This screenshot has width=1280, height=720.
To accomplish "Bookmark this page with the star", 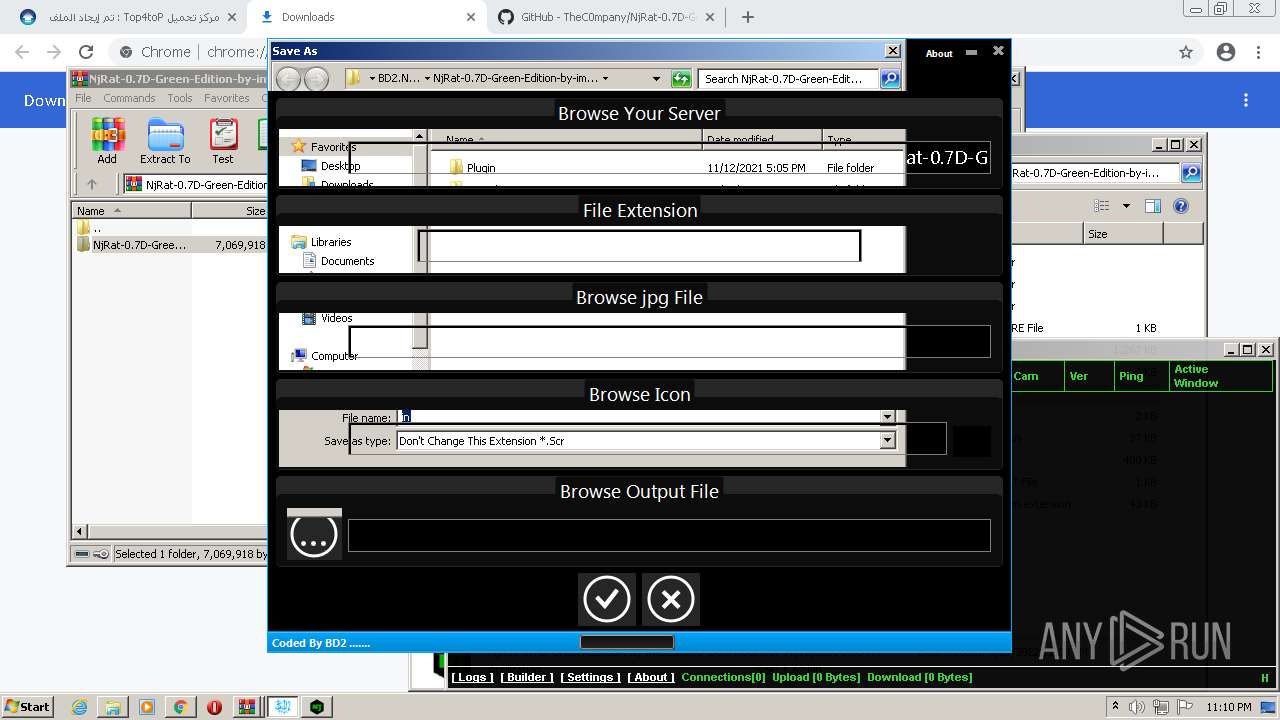I will [x=1186, y=52].
